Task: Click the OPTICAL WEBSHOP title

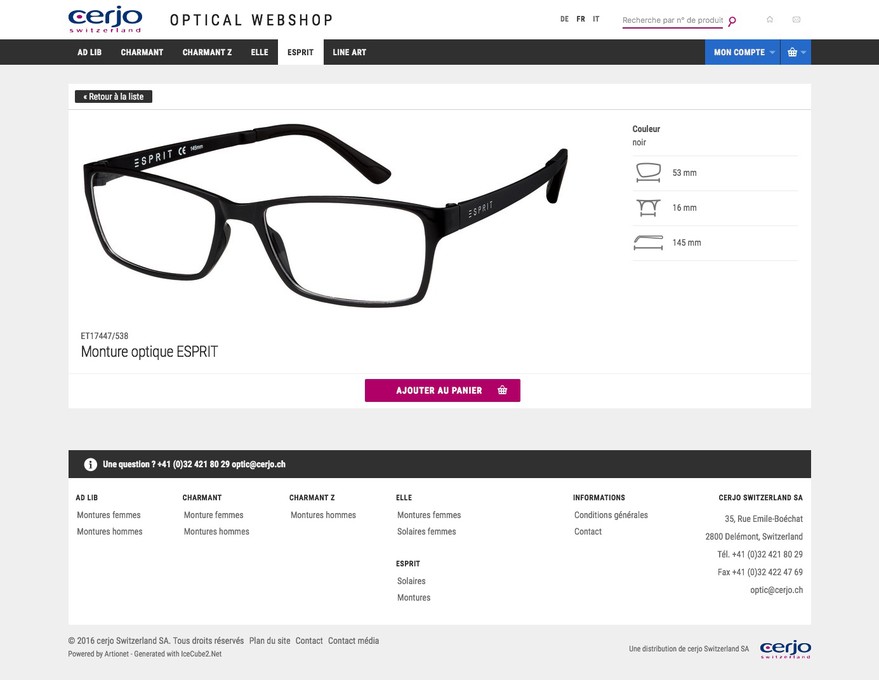Action: click(x=251, y=20)
